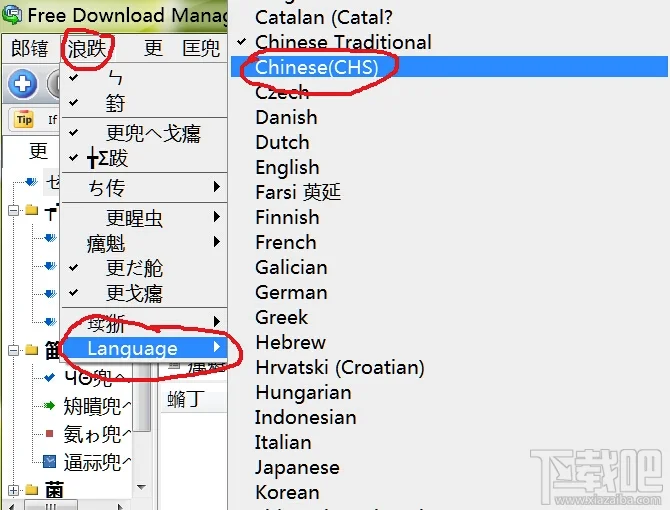Click the red square icon in tree
This screenshot has width=670, height=510.
click(49, 434)
